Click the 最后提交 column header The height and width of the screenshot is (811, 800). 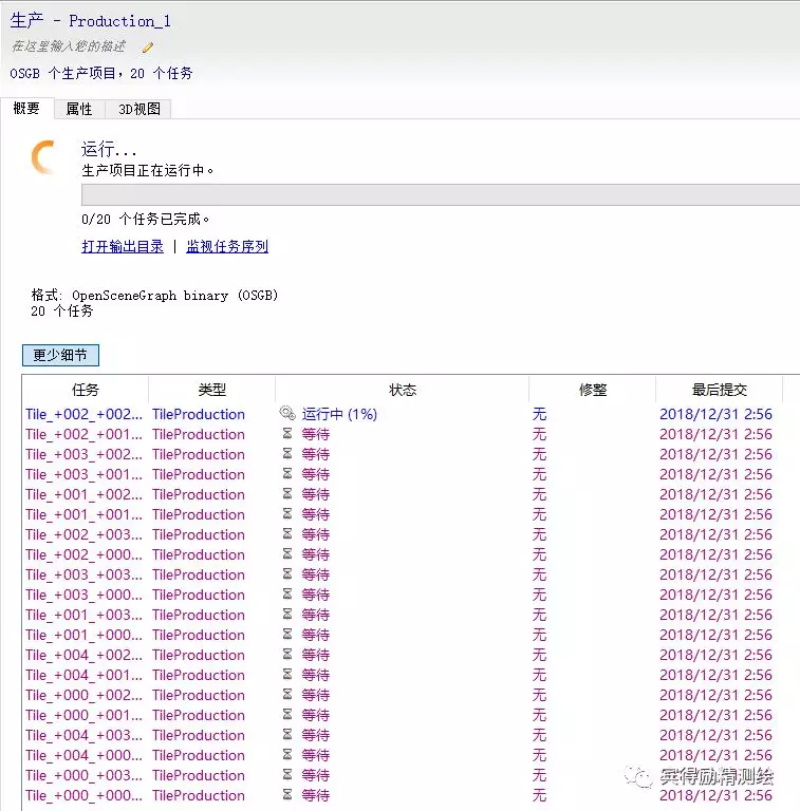[x=719, y=390]
